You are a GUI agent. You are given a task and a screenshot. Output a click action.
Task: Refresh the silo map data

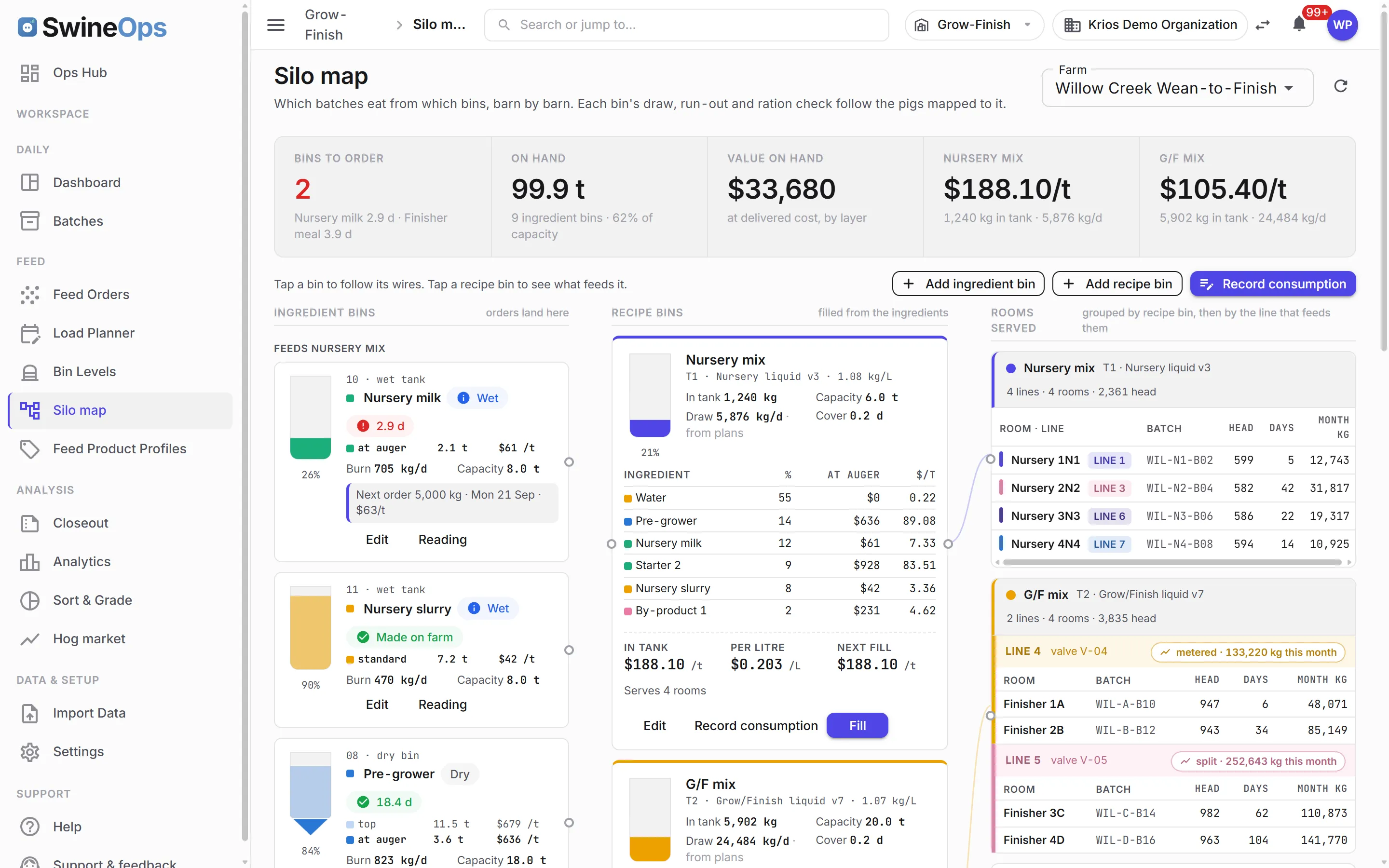1340,86
